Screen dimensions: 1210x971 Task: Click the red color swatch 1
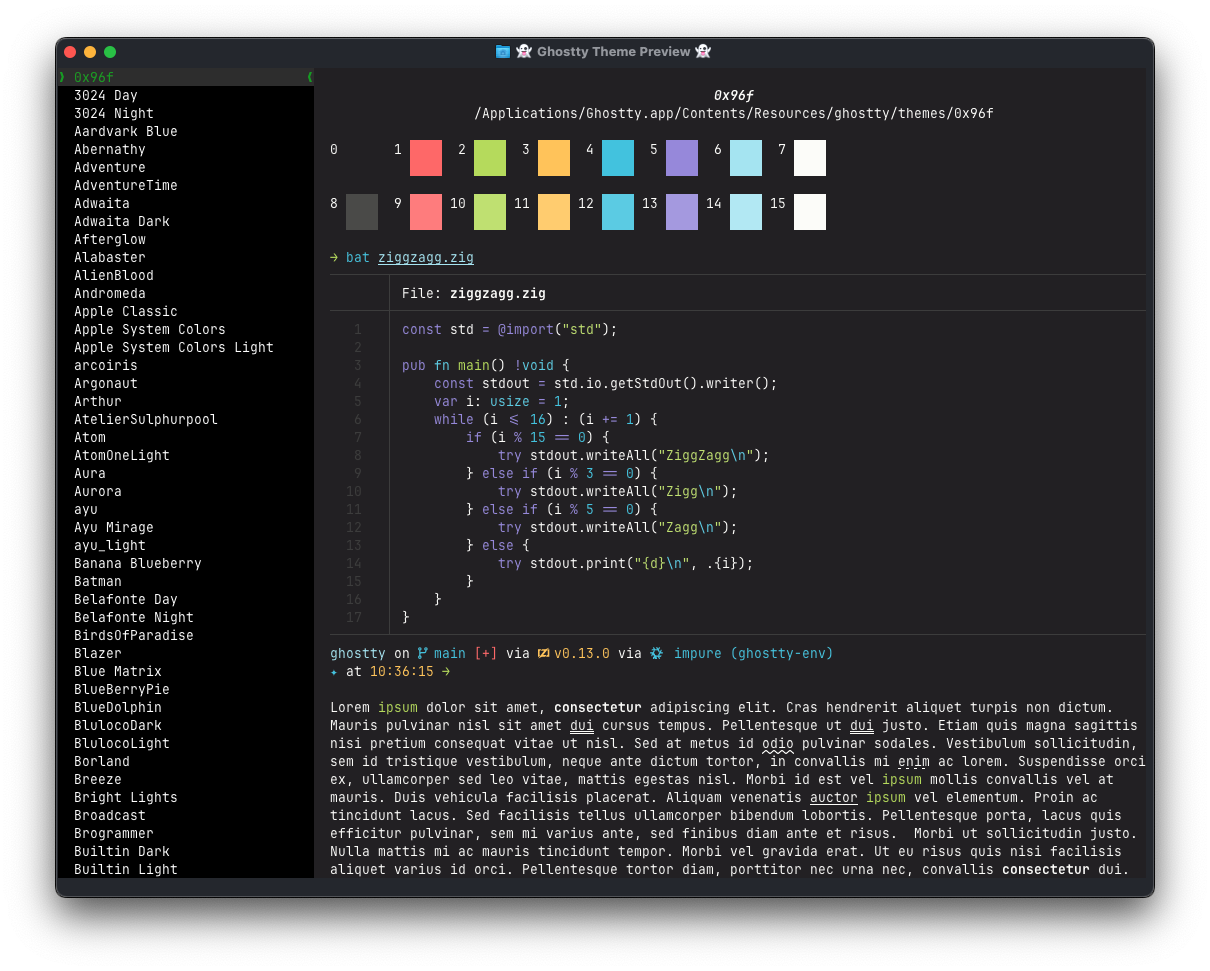(426, 158)
